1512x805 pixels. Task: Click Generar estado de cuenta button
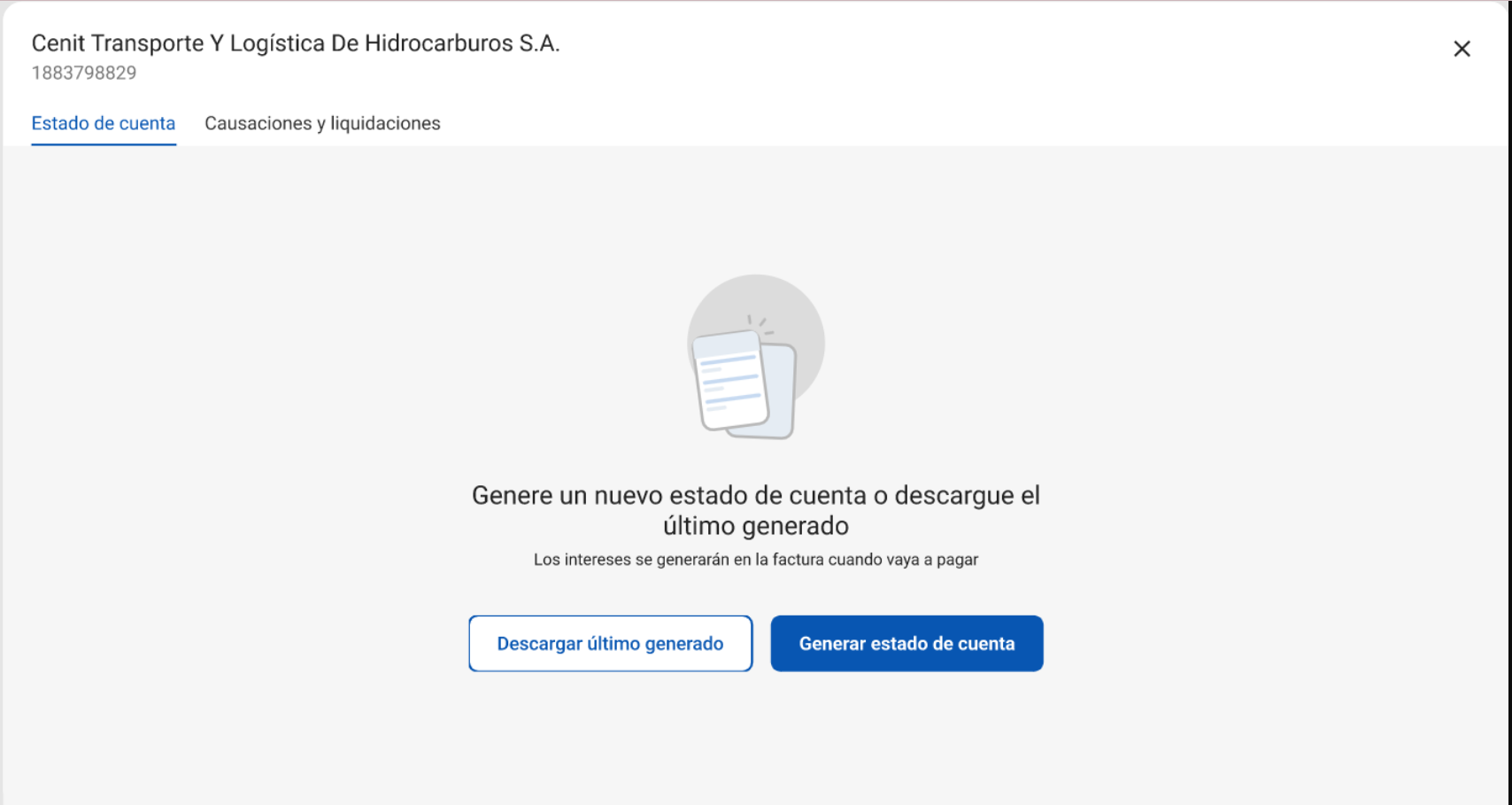[906, 644]
